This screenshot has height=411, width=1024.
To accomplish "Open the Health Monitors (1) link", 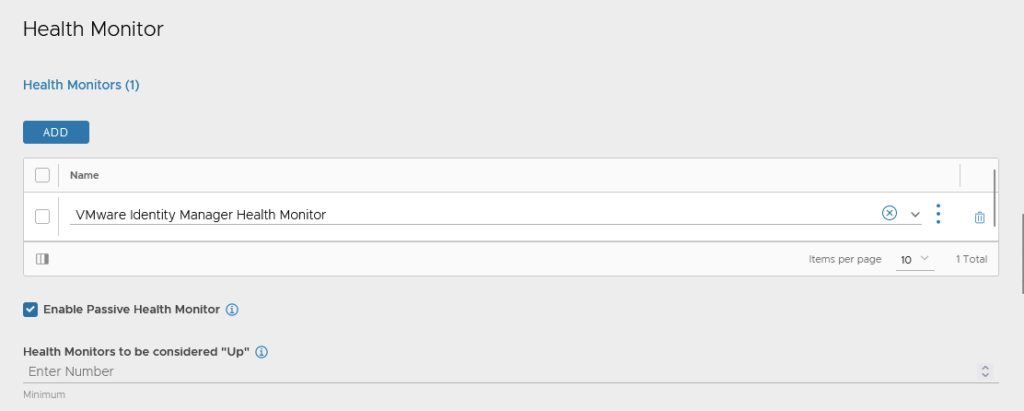I will click(x=81, y=85).
